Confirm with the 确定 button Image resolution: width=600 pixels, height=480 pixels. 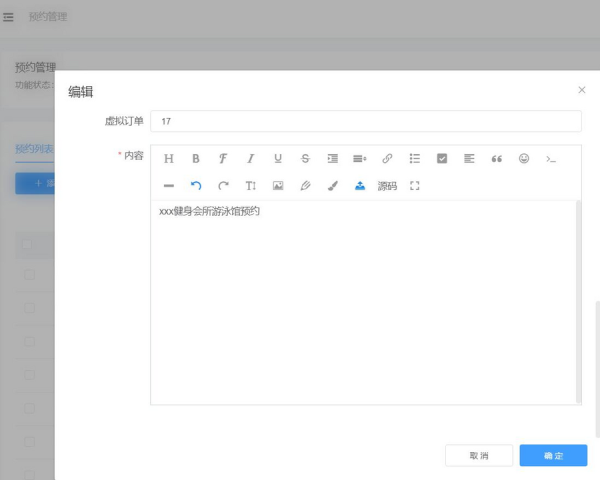tap(553, 456)
